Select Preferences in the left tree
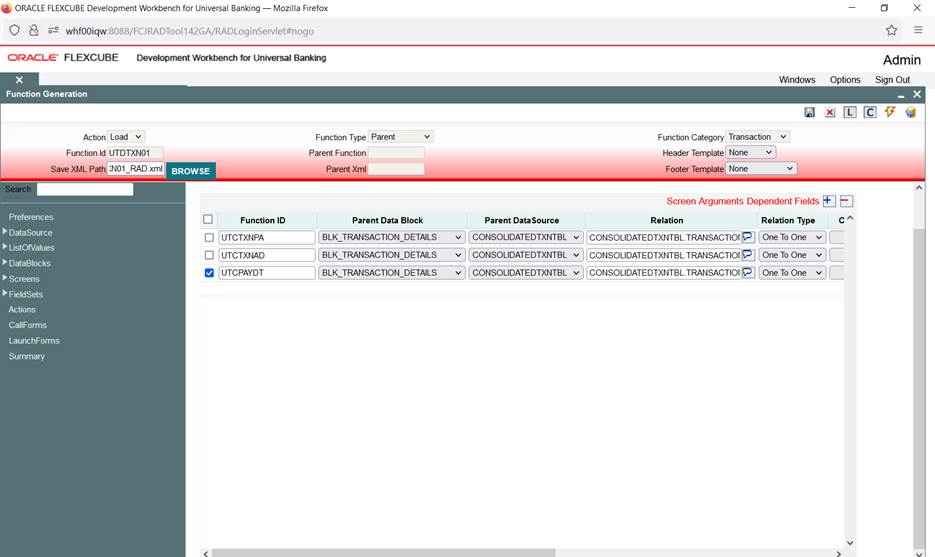The width and height of the screenshot is (935, 557). [x=31, y=216]
